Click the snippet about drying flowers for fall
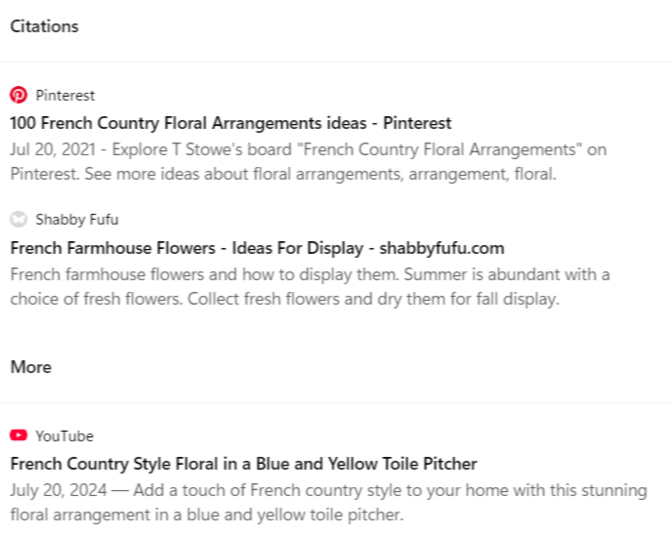 (310, 286)
